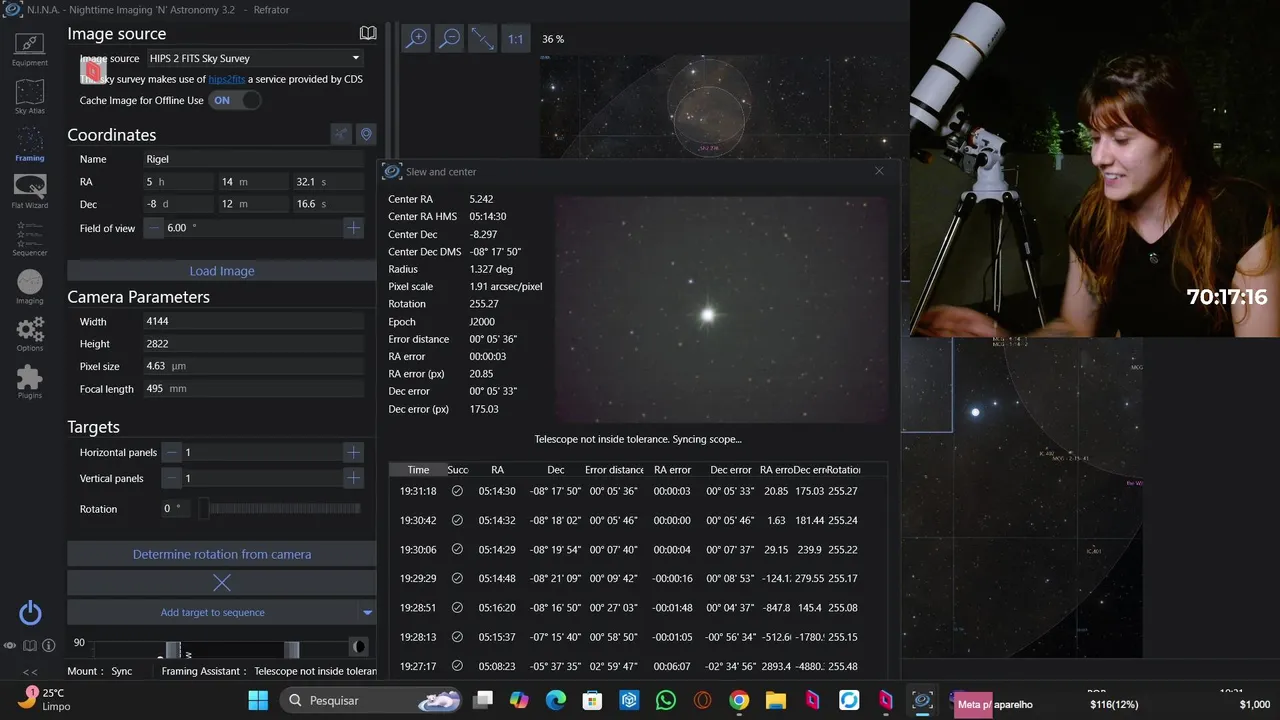
Task: Open the Sky Atlas tab
Action: [x=30, y=98]
